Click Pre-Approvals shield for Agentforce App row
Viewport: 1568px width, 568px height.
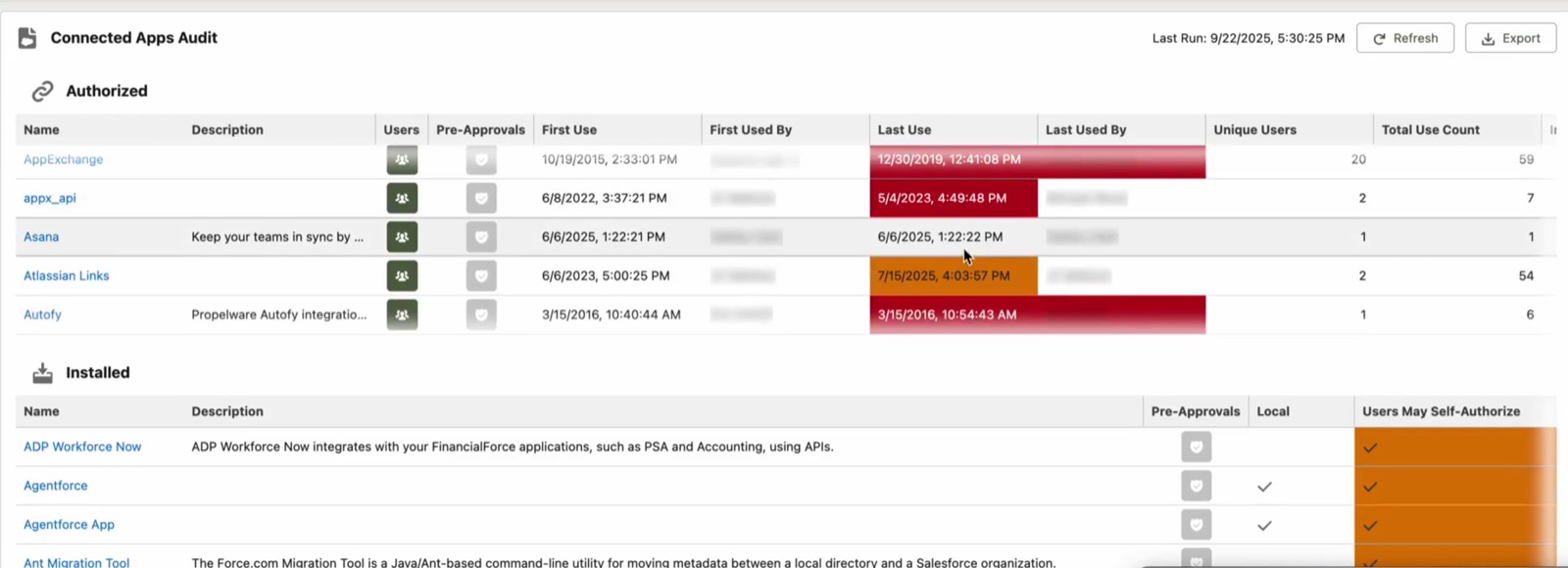coord(1197,525)
